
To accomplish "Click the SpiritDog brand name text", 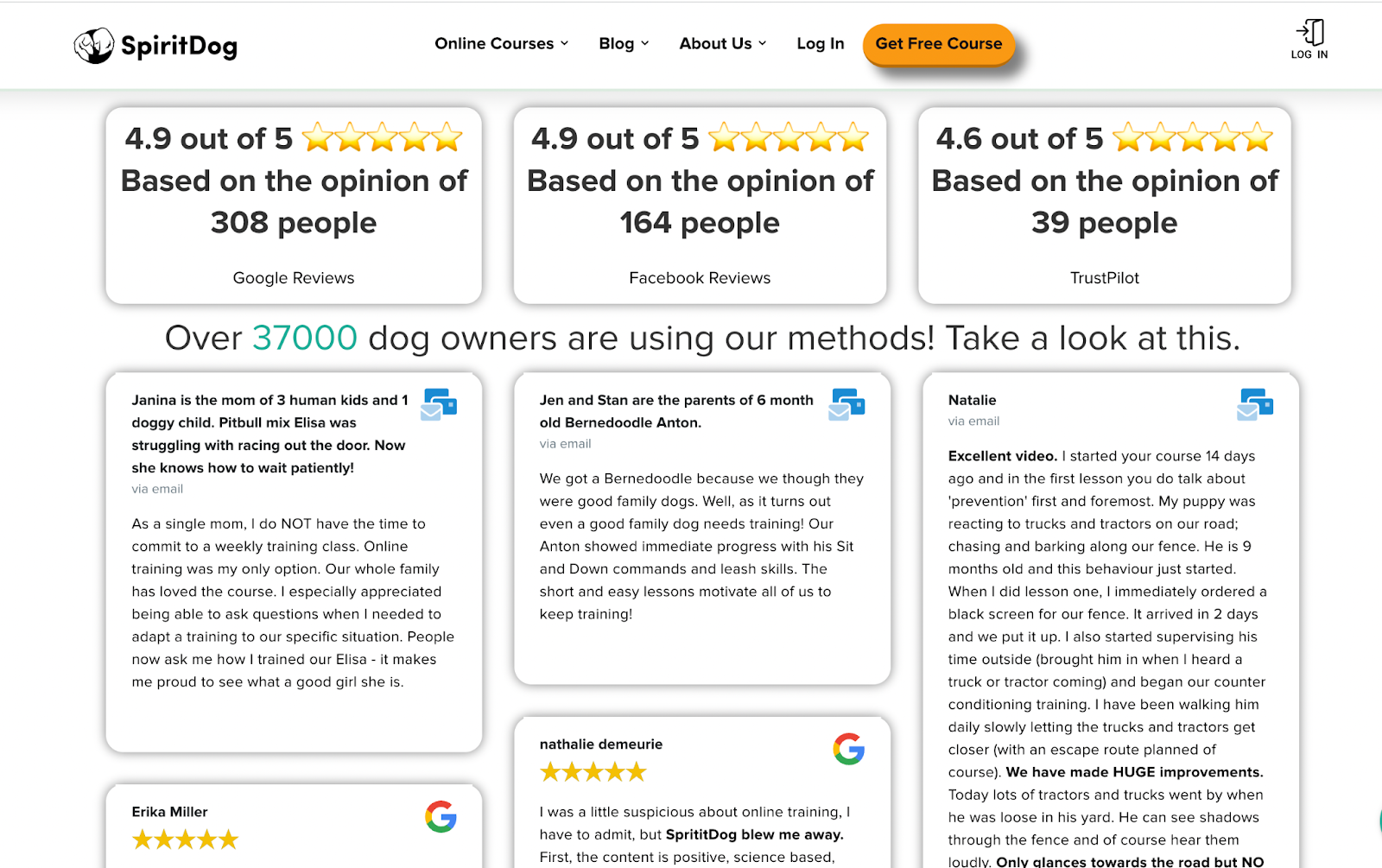I will click(x=179, y=46).
